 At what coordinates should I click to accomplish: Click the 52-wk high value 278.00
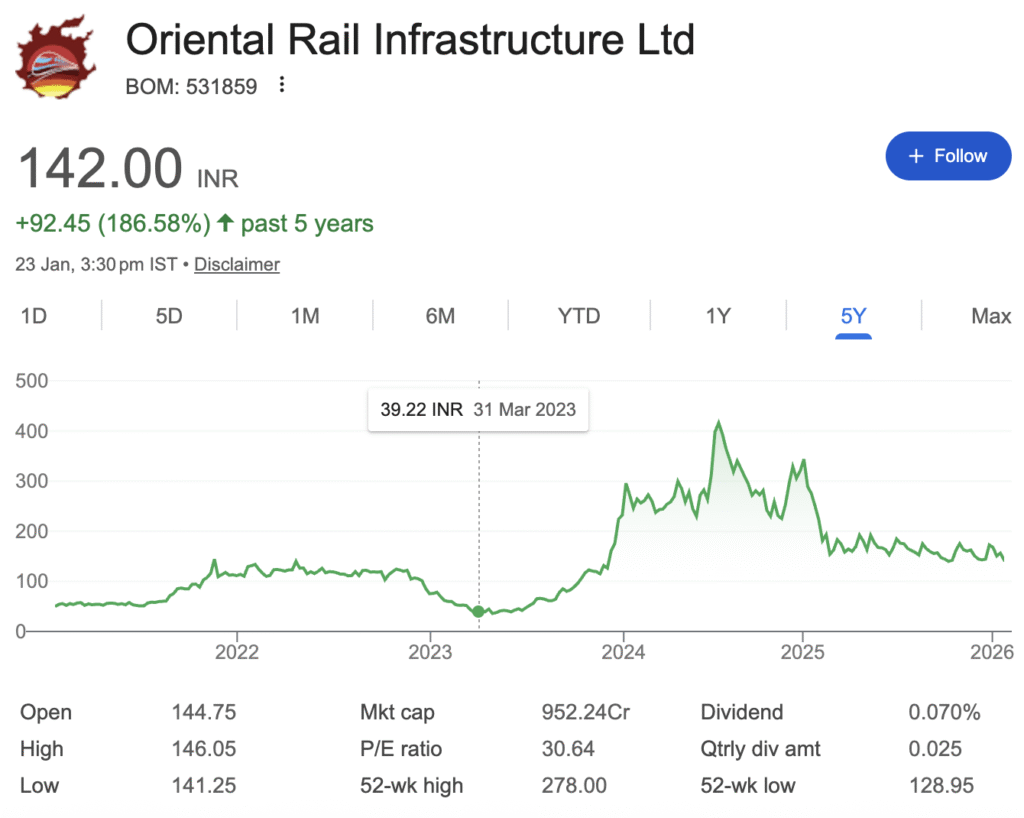click(574, 785)
